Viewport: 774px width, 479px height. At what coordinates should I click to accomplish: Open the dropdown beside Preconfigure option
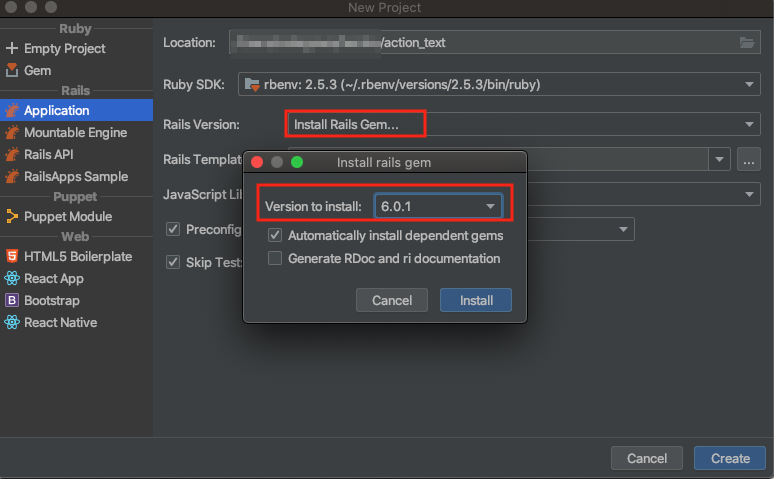pyautogui.click(x=623, y=229)
